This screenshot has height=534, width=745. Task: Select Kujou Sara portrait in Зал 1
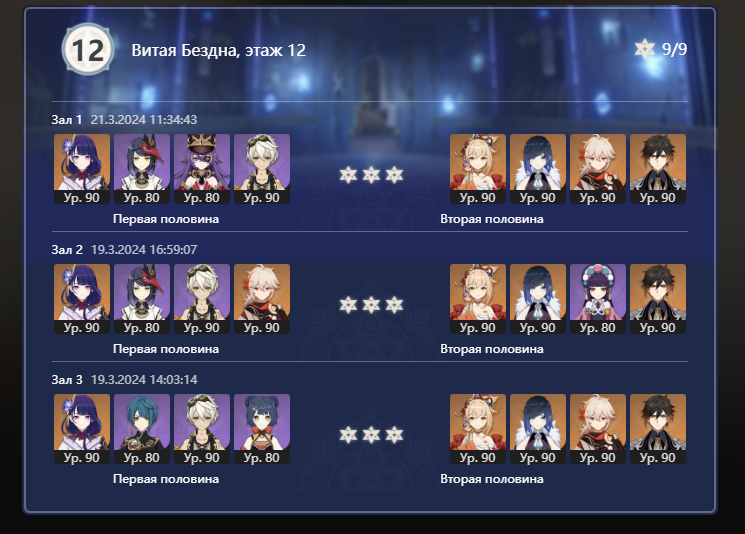pos(142,169)
